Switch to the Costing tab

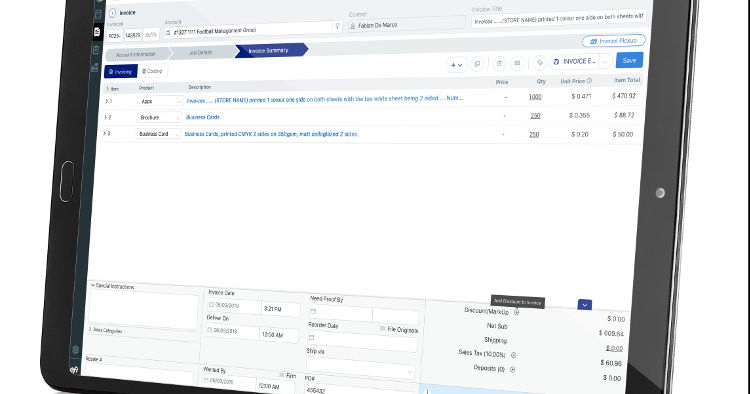(x=153, y=71)
